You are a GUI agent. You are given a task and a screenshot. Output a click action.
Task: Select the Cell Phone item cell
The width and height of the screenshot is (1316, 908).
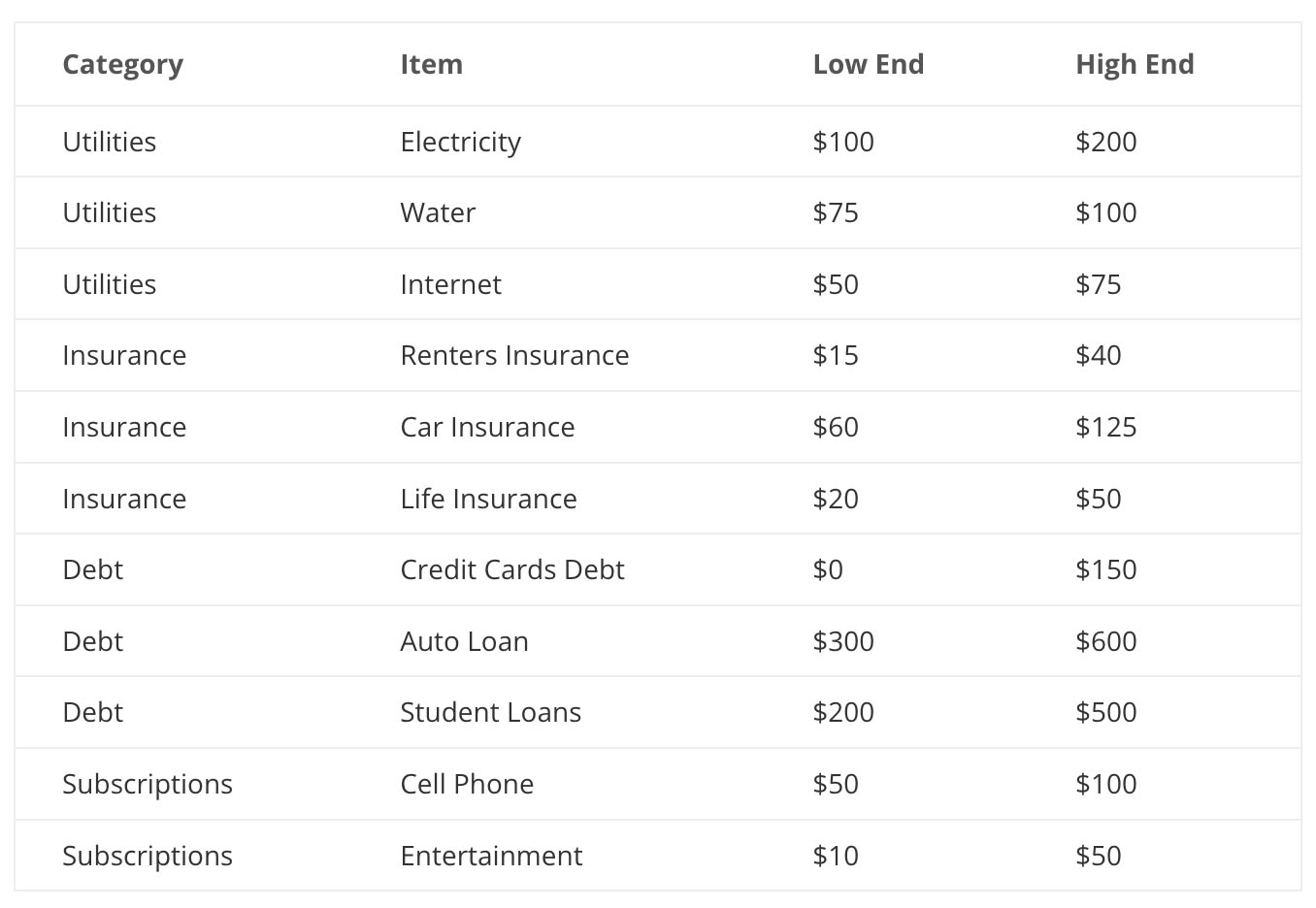click(467, 784)
